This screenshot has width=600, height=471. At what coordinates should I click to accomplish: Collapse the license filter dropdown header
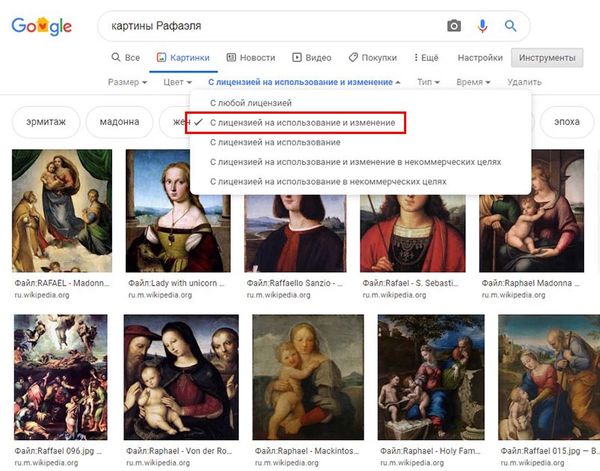pos(304,82)
